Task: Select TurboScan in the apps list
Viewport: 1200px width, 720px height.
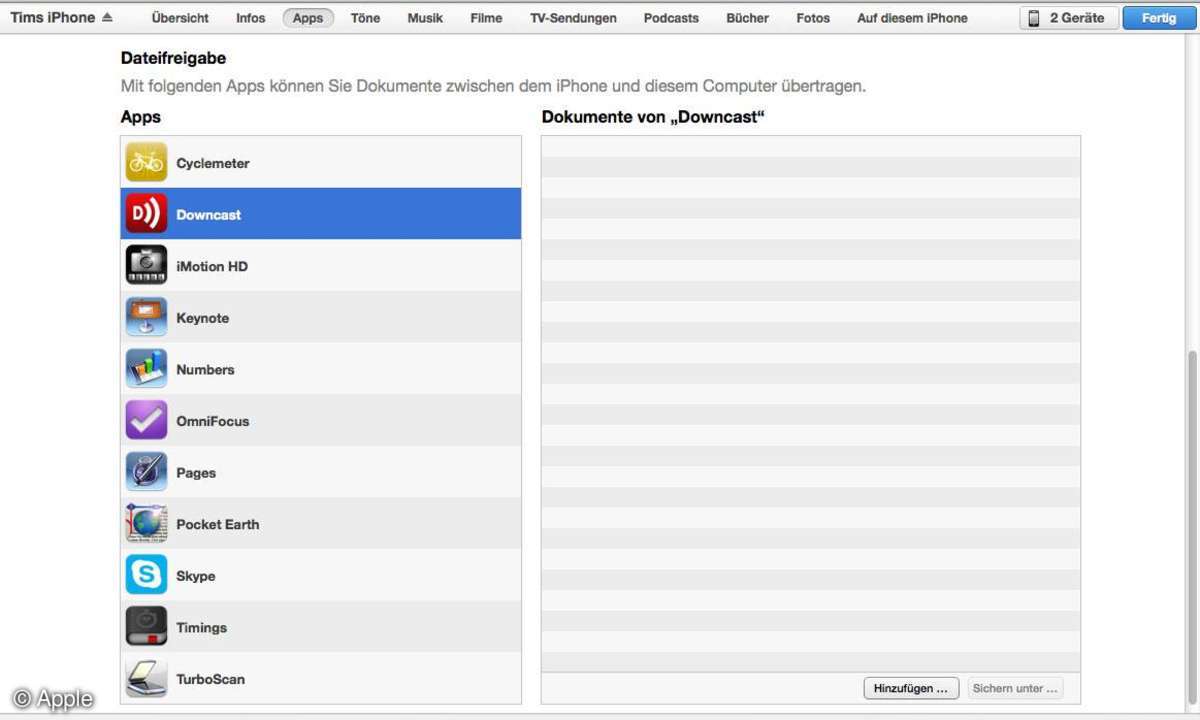Action: [321, 678]
